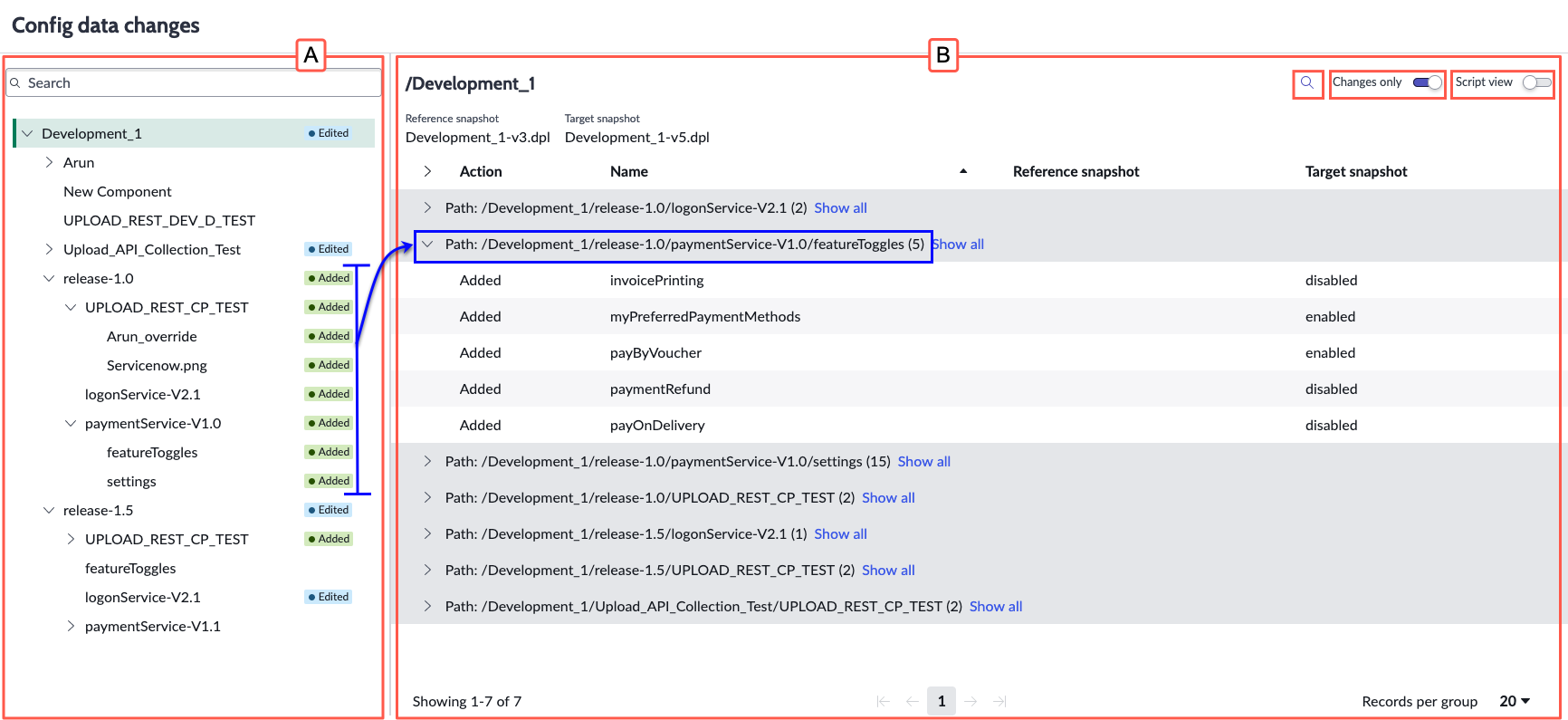
Task: Collapse the release-1.0 tree node
Action: (49, 278)
